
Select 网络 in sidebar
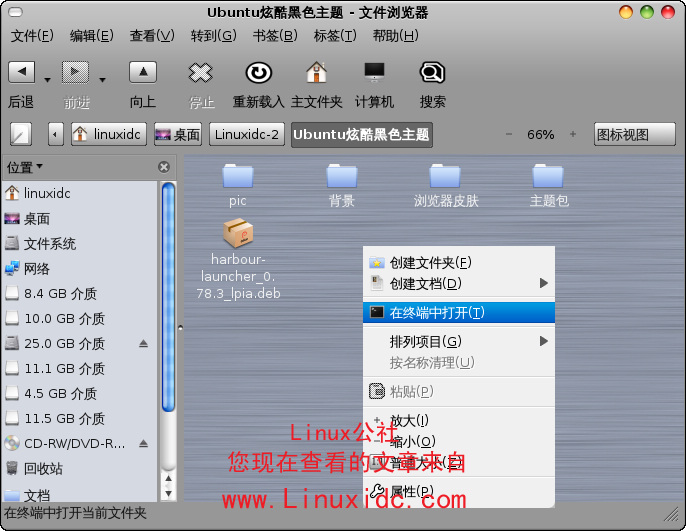(x=80, y=268)
